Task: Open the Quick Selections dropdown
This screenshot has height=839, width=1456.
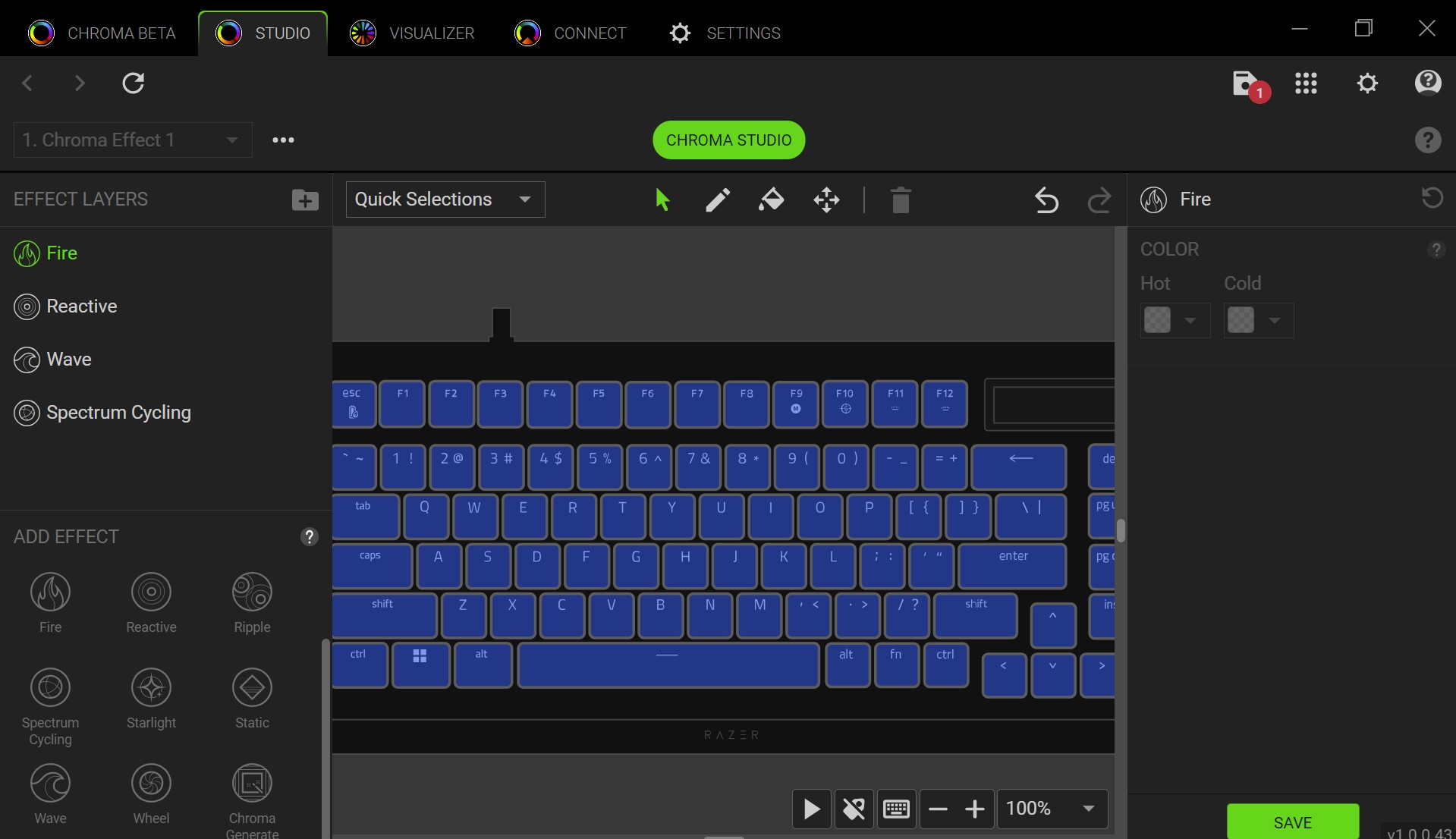Action: point(445,200)
